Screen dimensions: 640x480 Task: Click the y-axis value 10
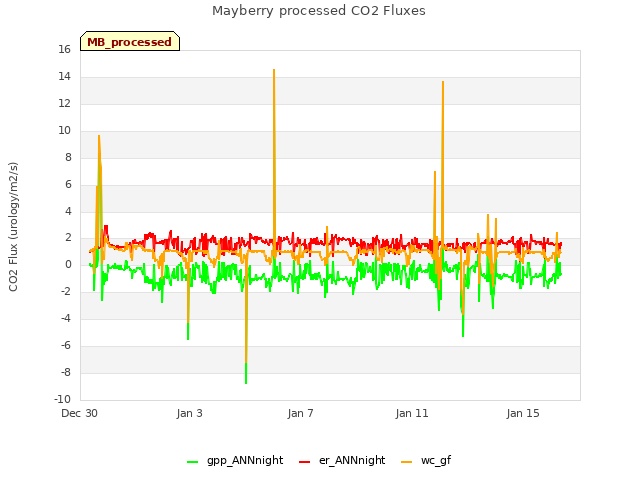(x=64, y=131)
